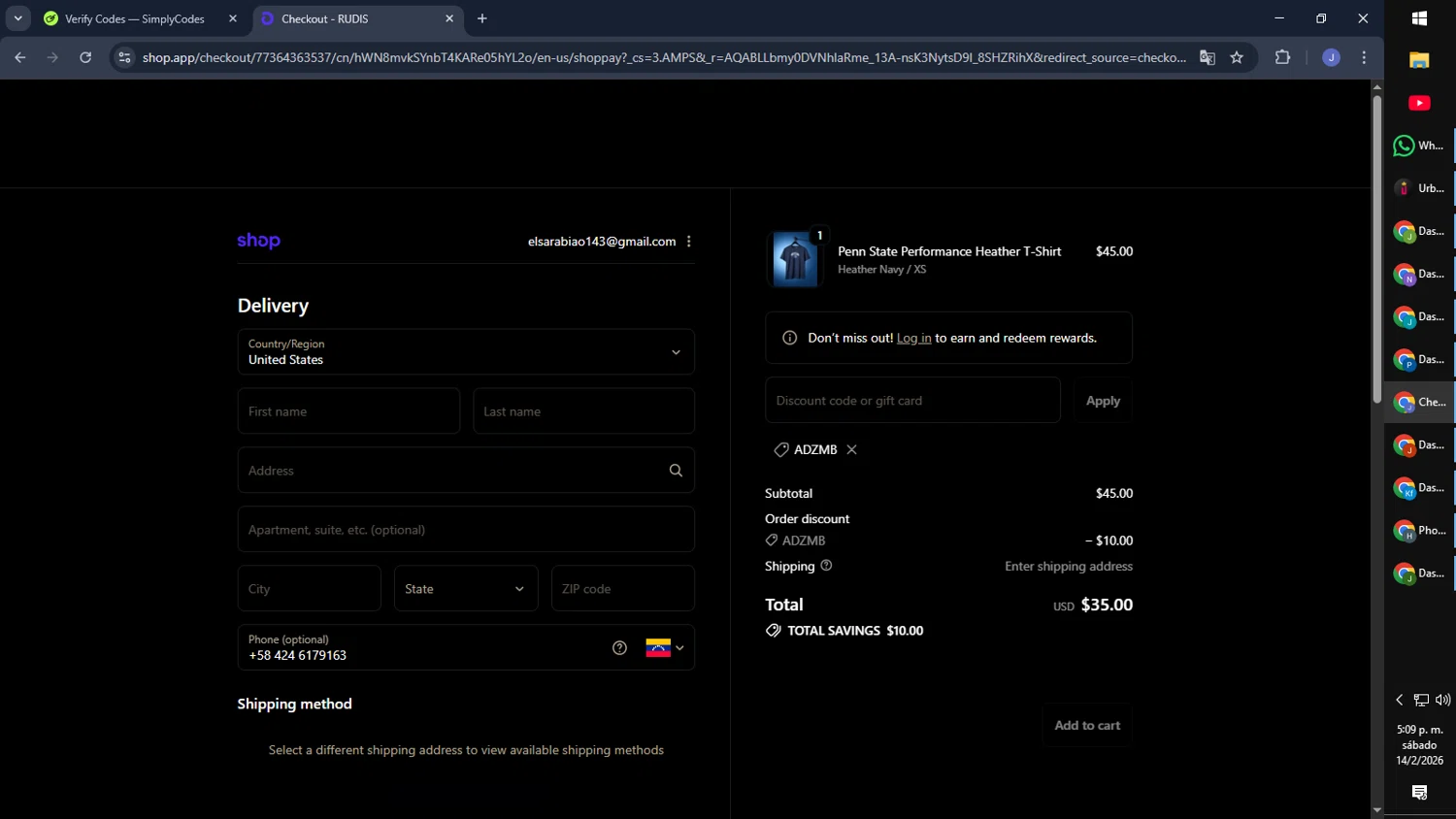Go forward in browser history

pyautogui.click(x=52, y=58)
